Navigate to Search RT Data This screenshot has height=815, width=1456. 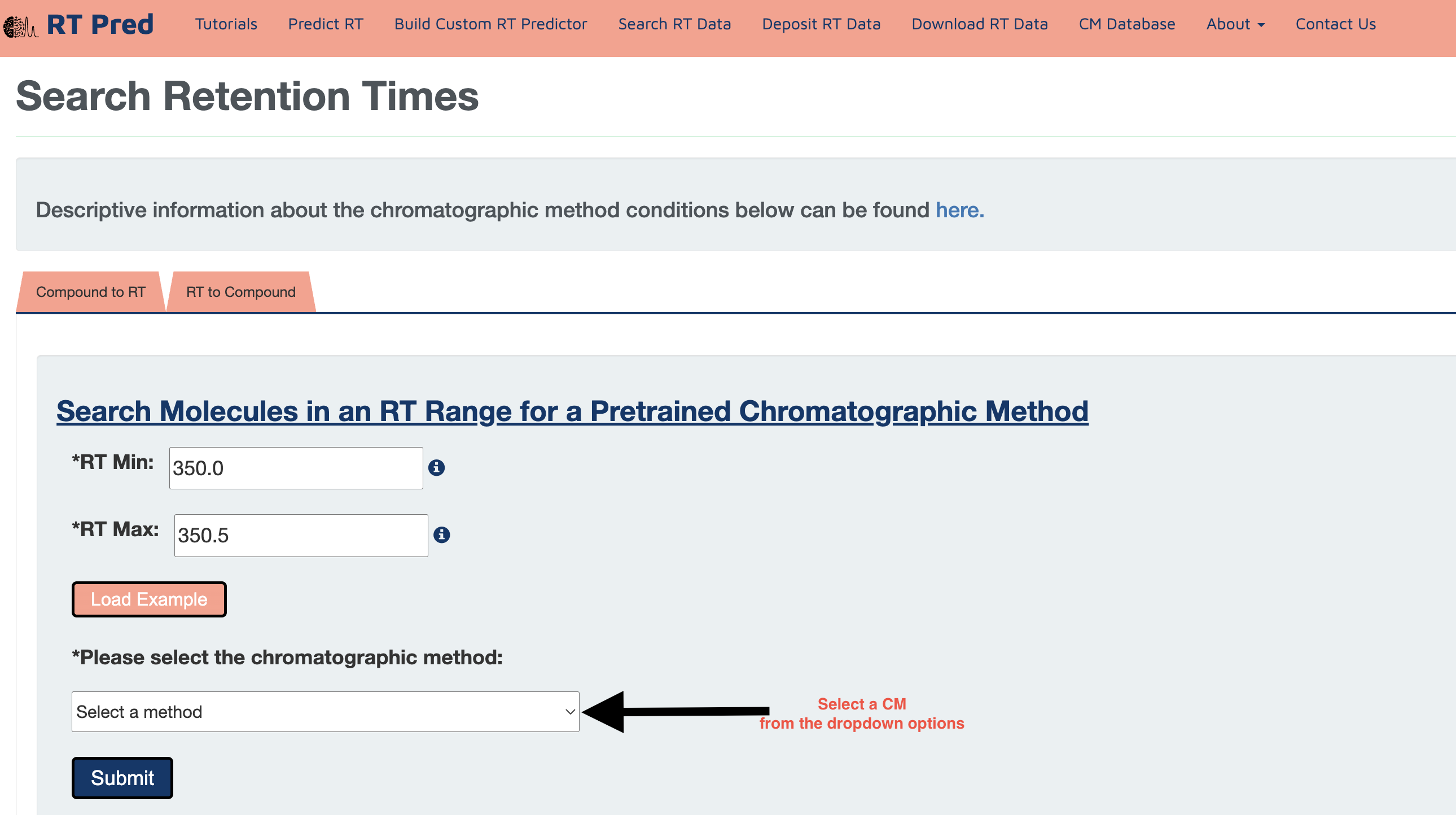click(x=674, y=24)
